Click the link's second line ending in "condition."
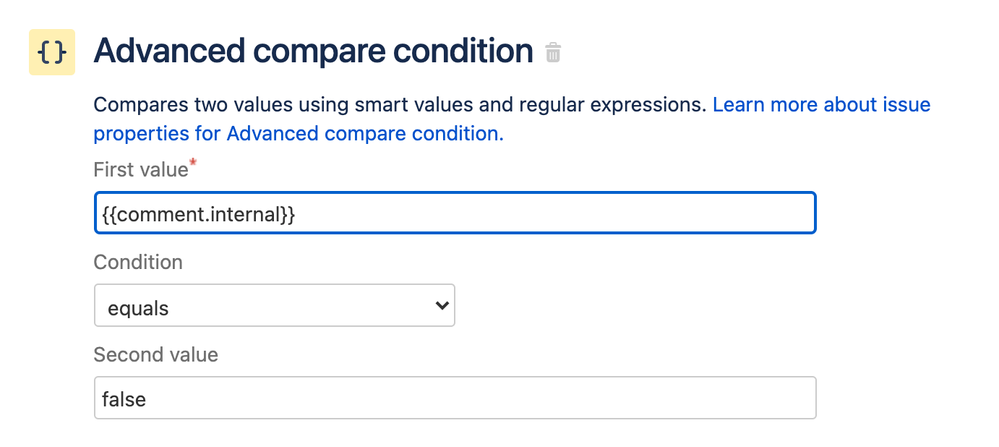The height and width of the screenshot is (447, 999). coord(298,133)
